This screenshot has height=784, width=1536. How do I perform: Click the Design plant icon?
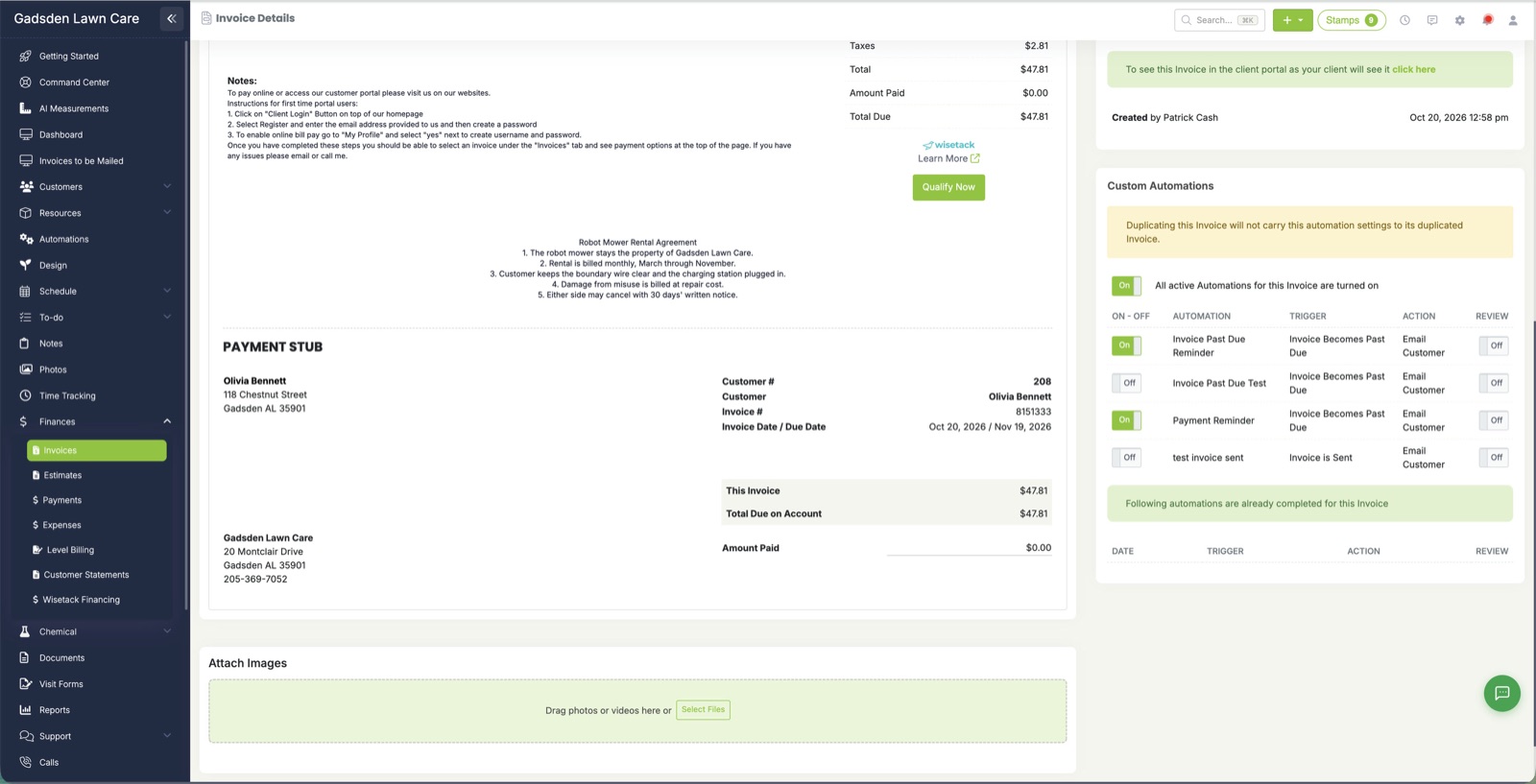pyautogui.click(x=26, y=265)
